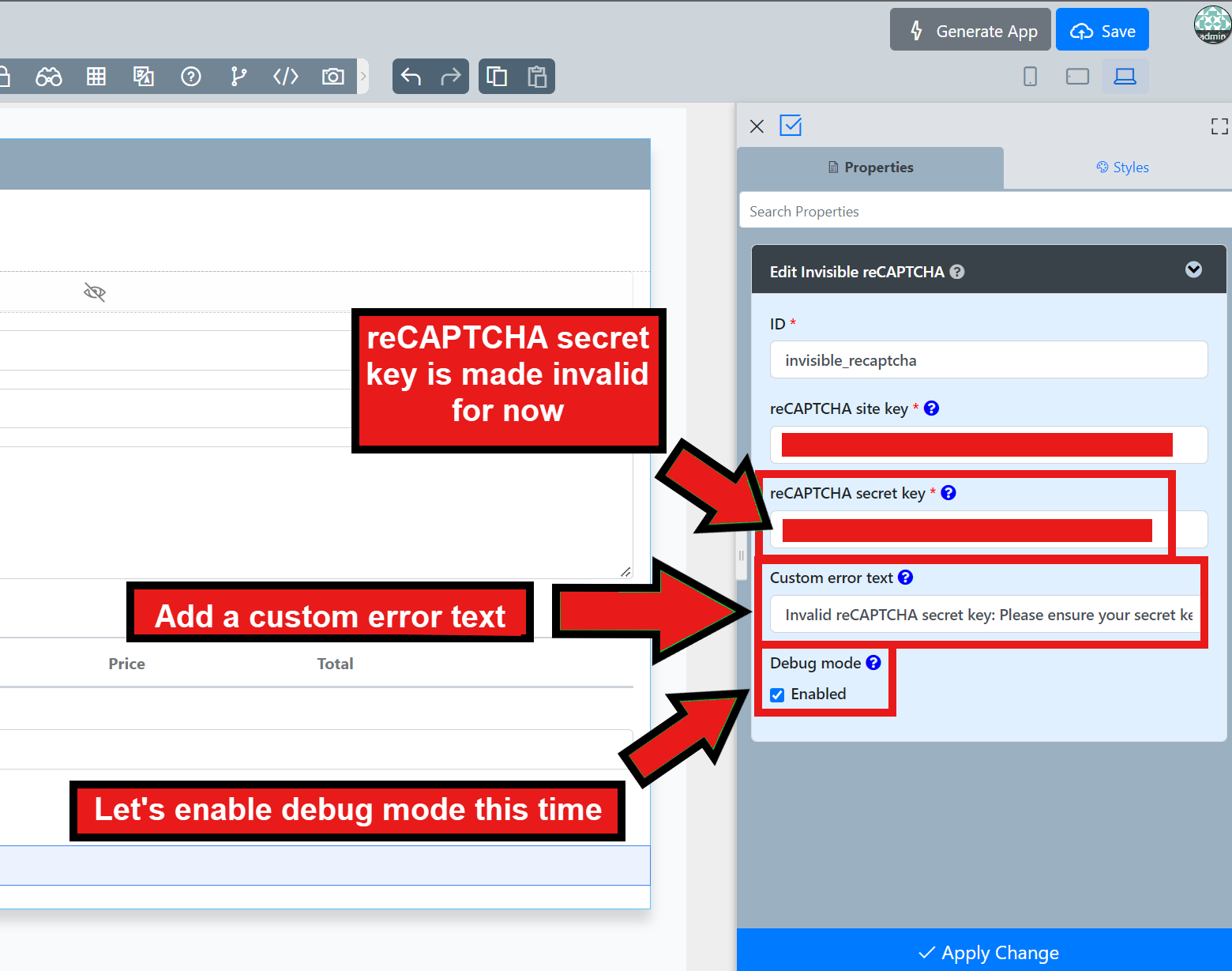
Task: Switch to the Styles tab
Action: [1122, 167]
